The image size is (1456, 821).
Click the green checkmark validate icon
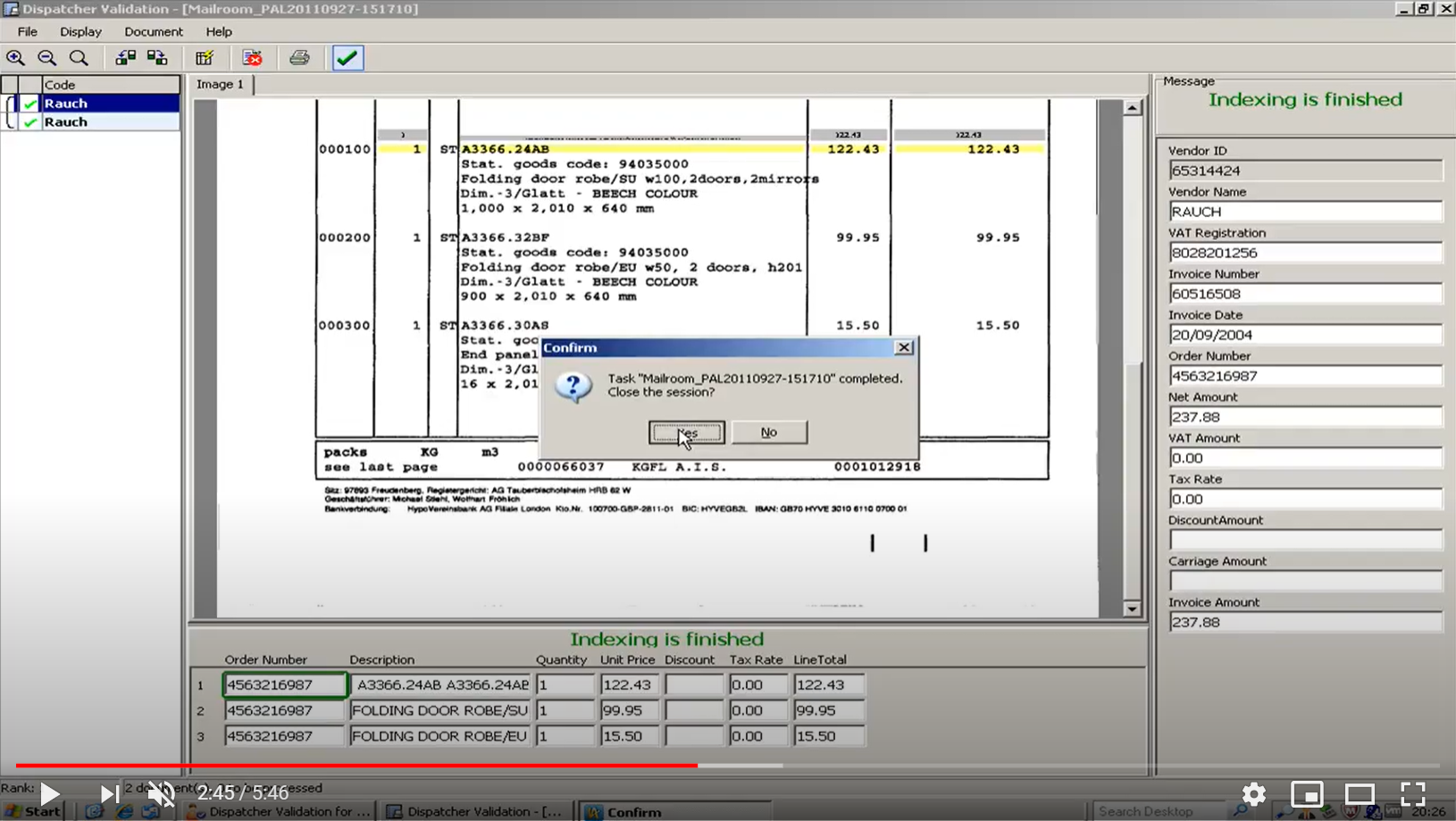click(x=347, y=58)
